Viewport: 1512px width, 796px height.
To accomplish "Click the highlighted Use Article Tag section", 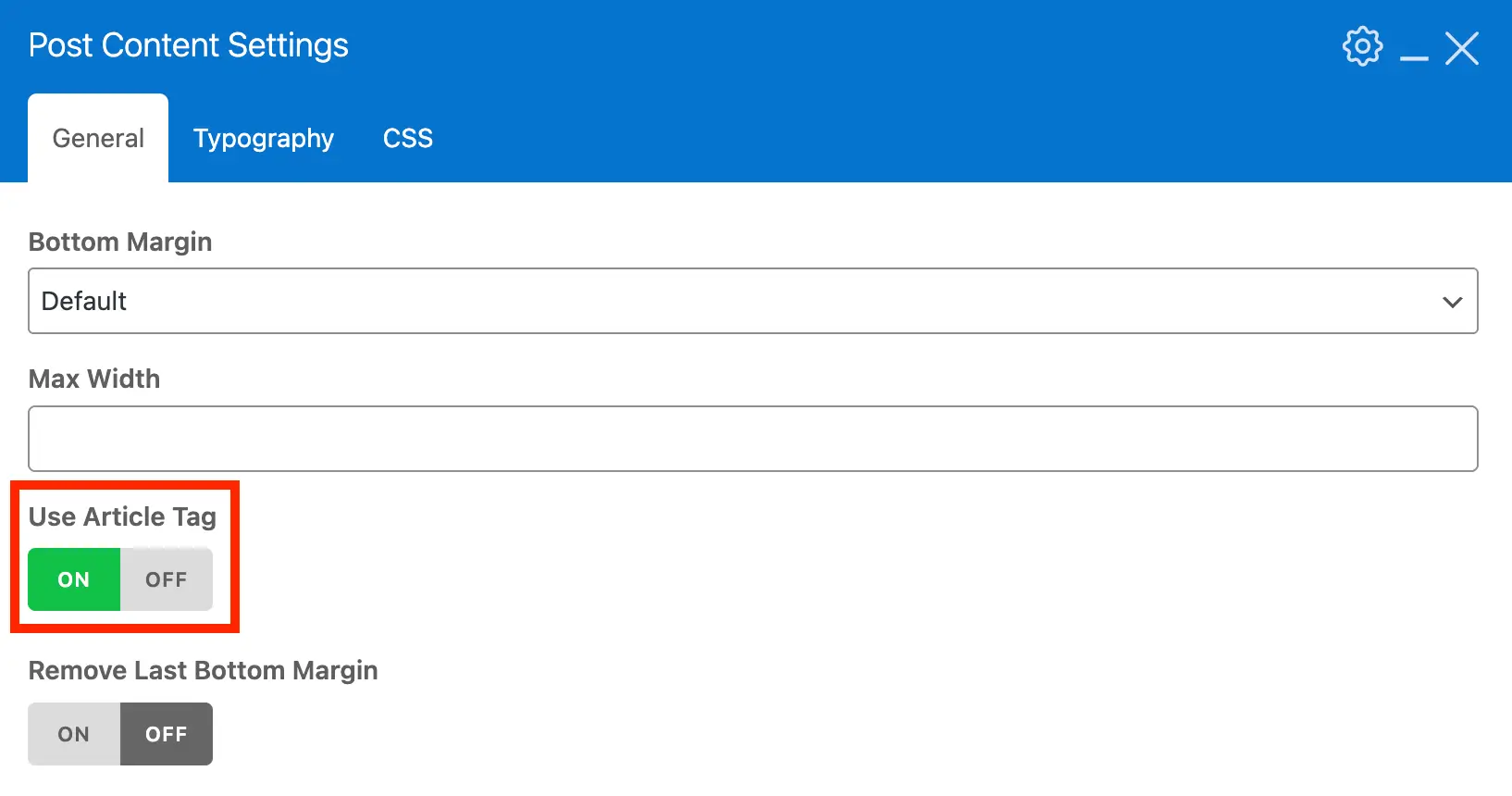I will coord(123,555).
